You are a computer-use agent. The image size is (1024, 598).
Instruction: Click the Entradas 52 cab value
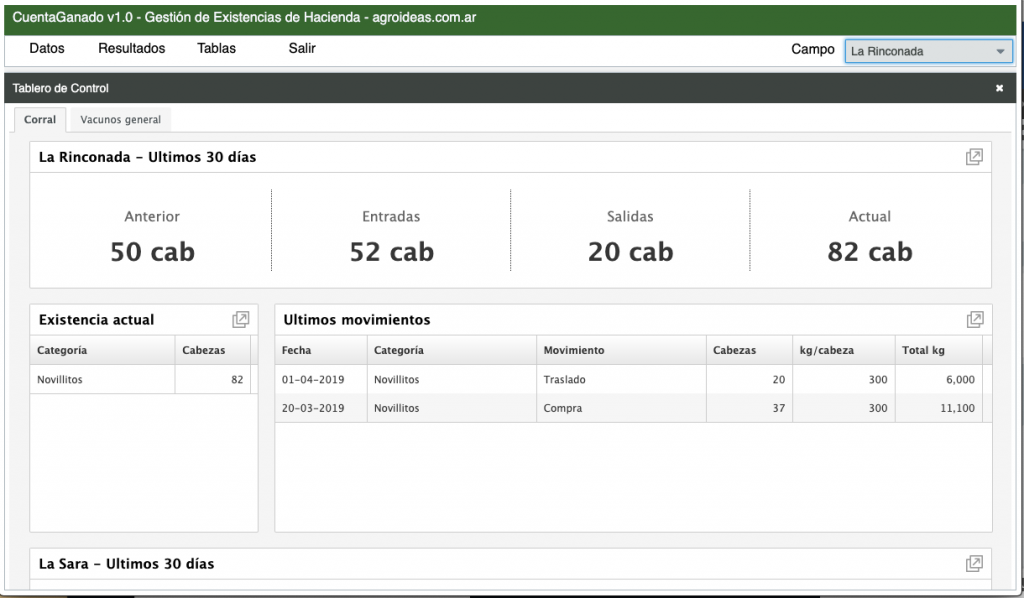[x=391, y=252]
